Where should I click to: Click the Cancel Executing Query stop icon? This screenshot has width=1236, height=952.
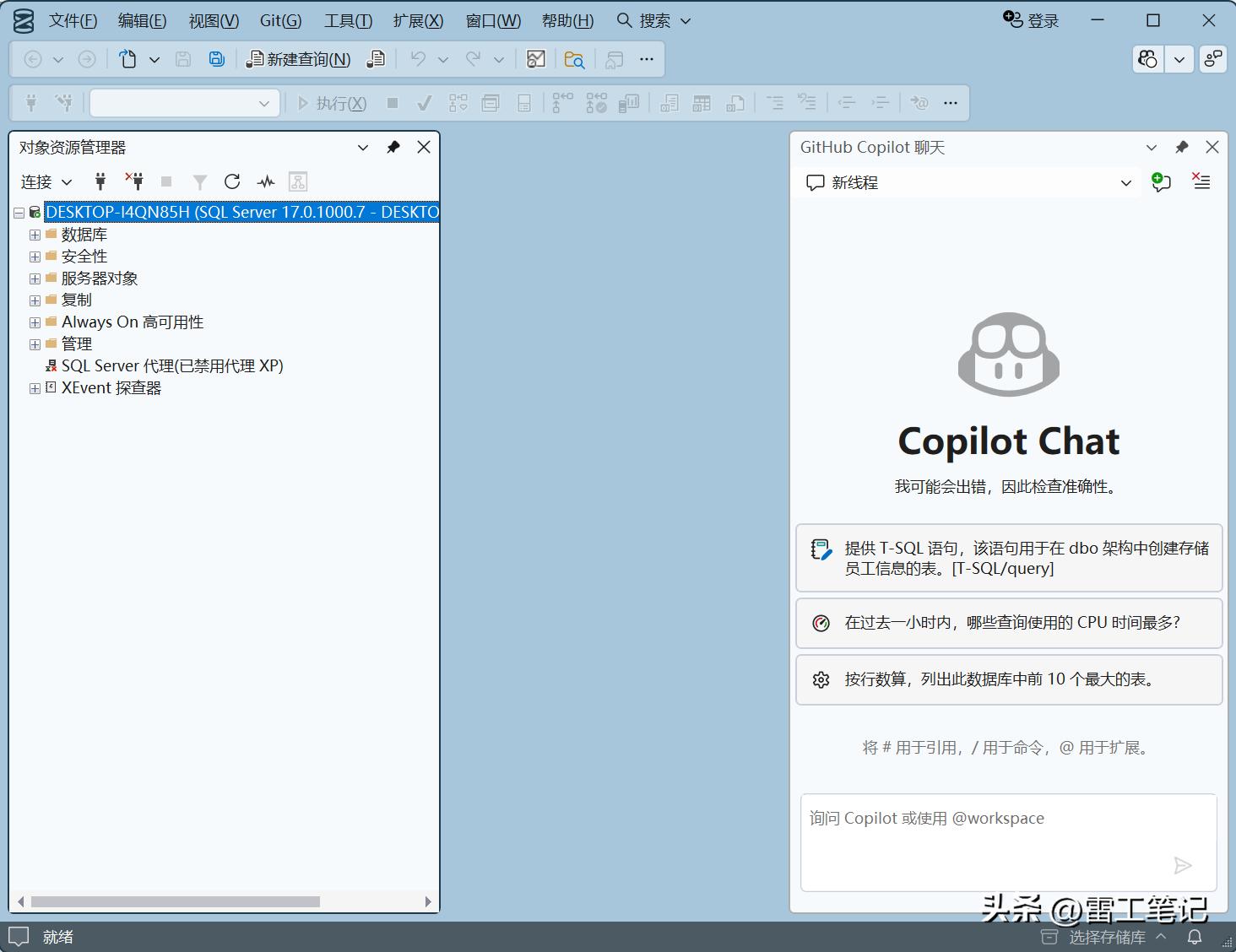(x=393, y=103)
